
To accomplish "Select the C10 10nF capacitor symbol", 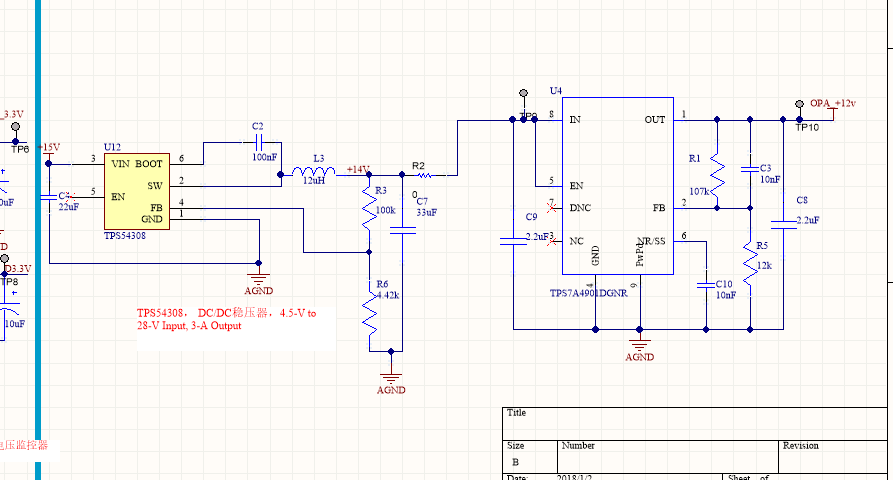I will (x=706, y=285).
